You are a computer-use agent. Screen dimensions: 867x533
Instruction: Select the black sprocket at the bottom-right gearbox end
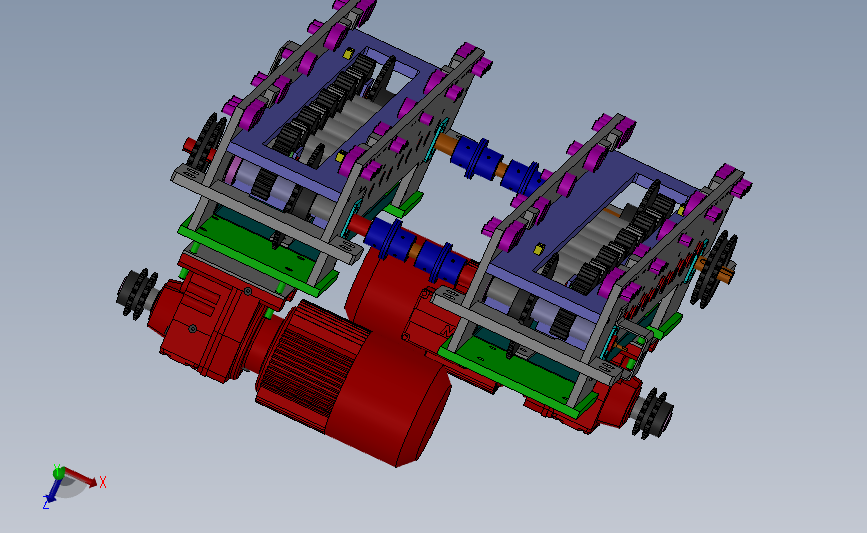tap(654, 414)
